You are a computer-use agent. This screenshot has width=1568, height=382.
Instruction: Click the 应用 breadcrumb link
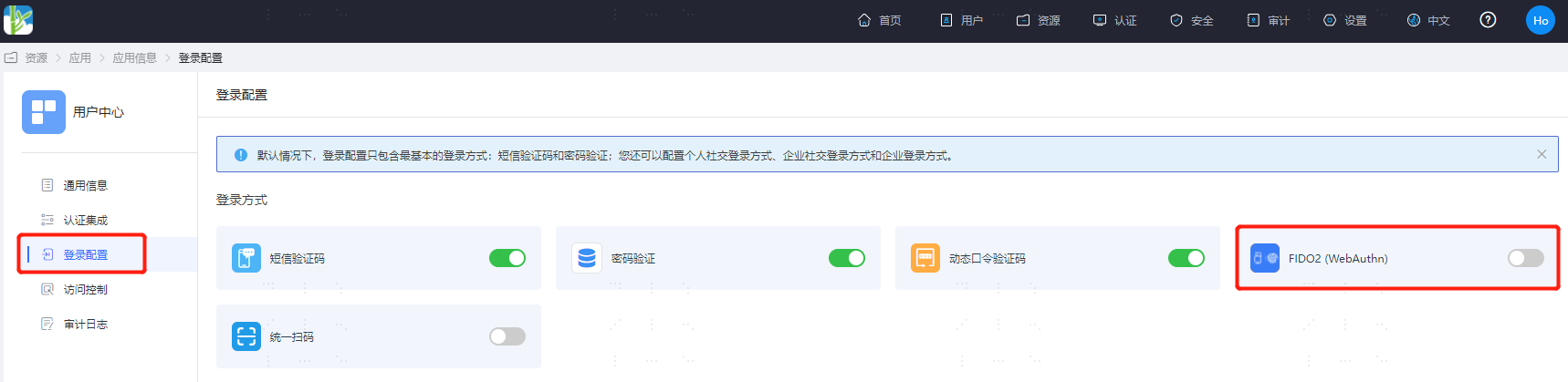(80, 57)
